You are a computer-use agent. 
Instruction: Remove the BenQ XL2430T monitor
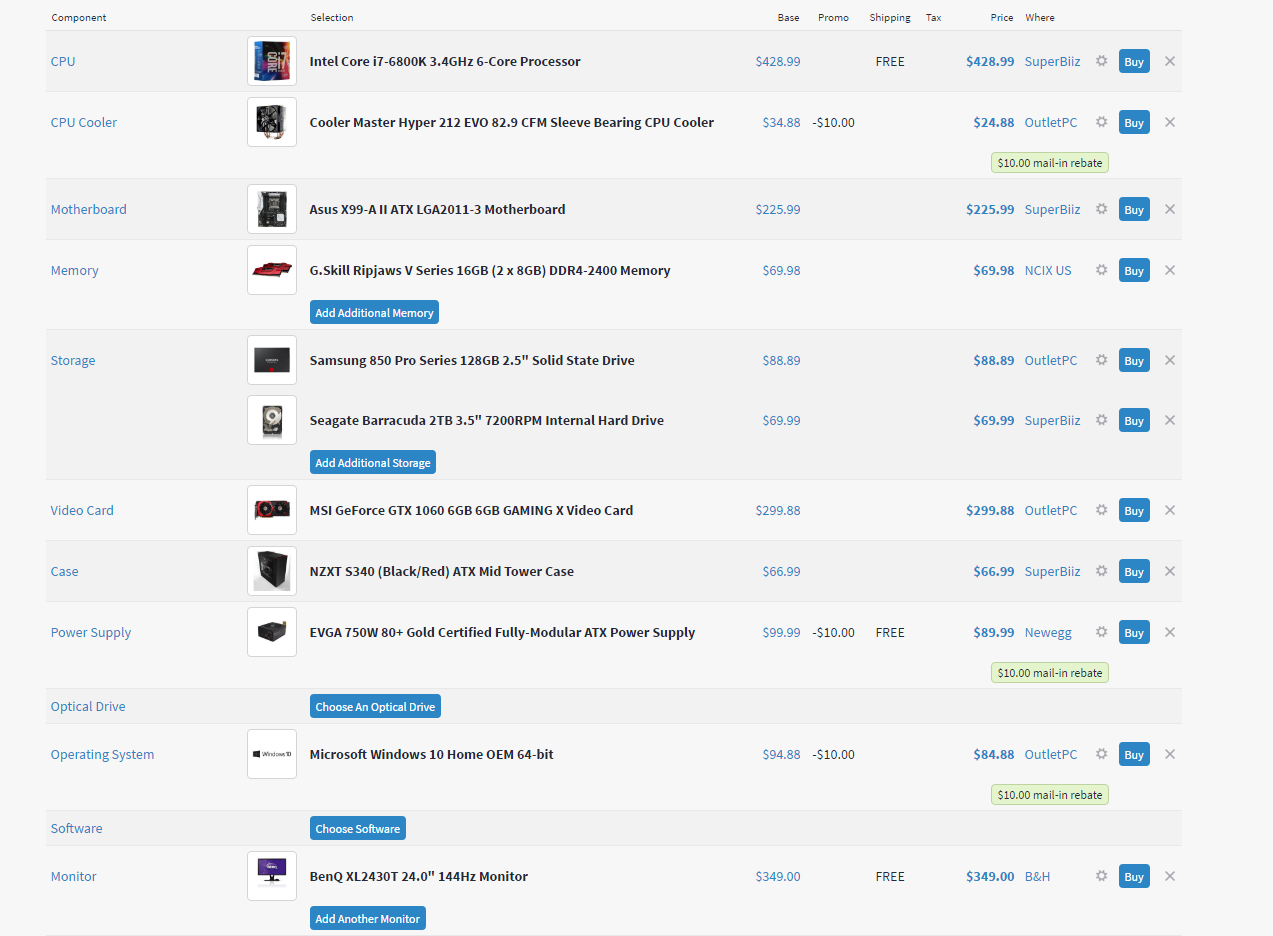[1170, 876]
